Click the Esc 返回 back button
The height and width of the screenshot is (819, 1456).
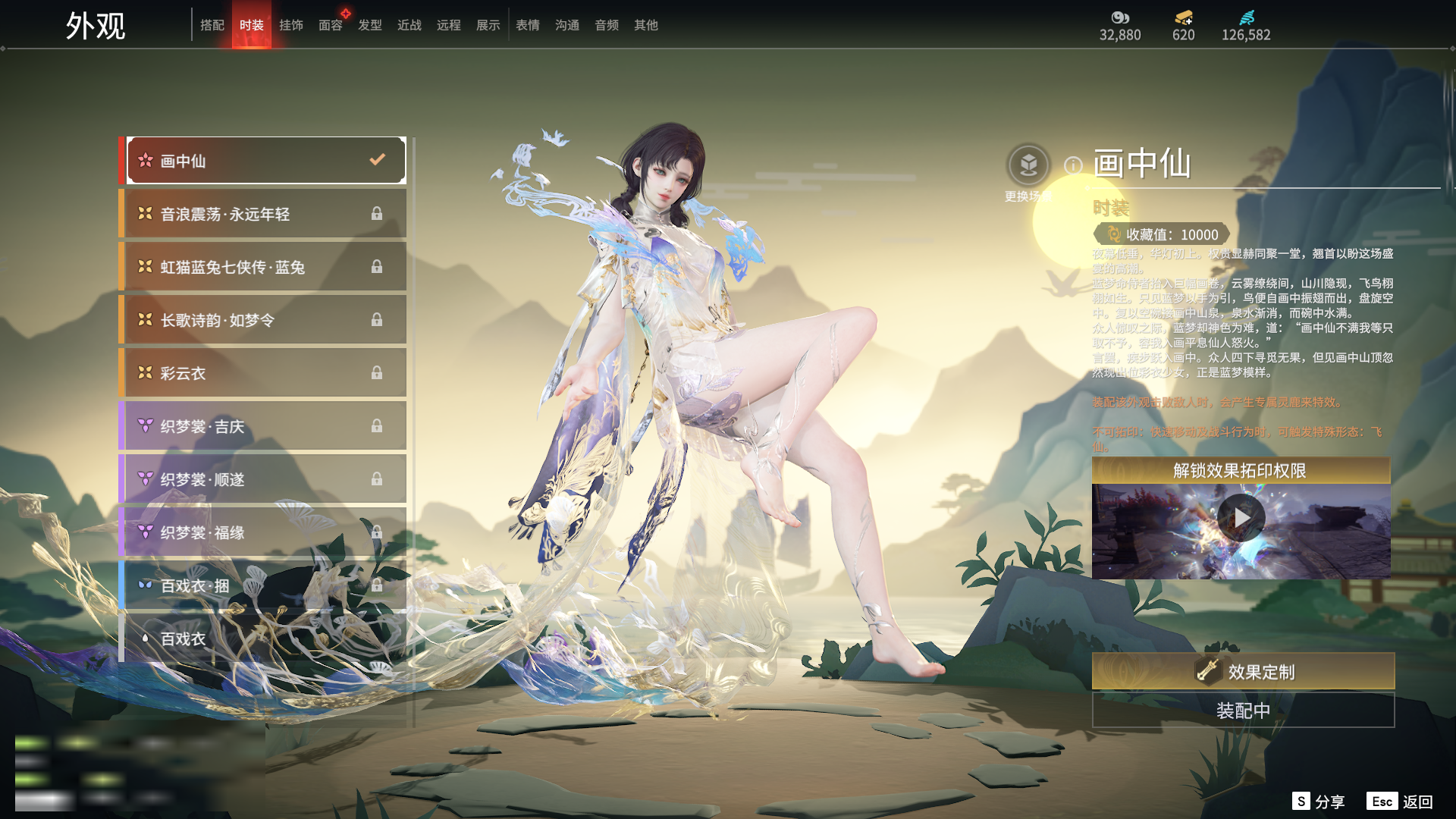tap(1400, 802)
